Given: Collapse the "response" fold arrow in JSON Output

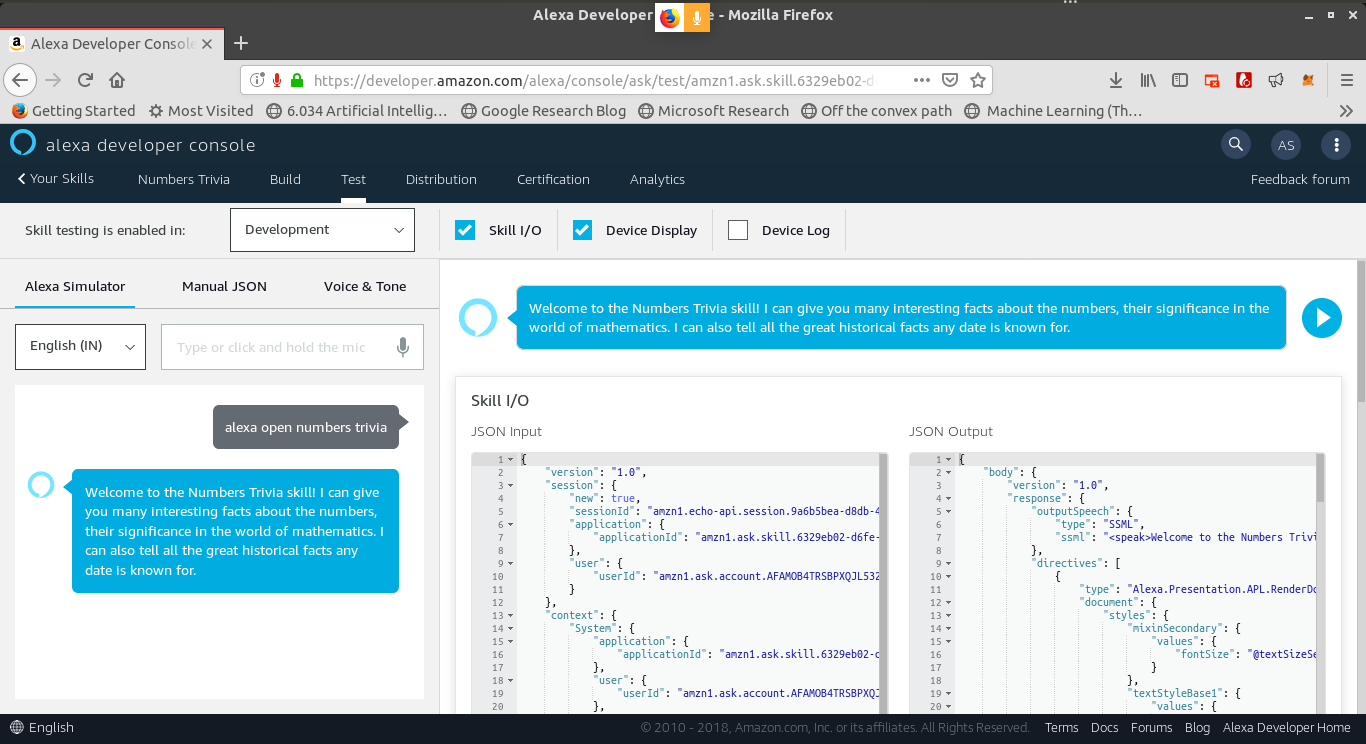Looking at the screenshot, I should [x=949, y=498].
